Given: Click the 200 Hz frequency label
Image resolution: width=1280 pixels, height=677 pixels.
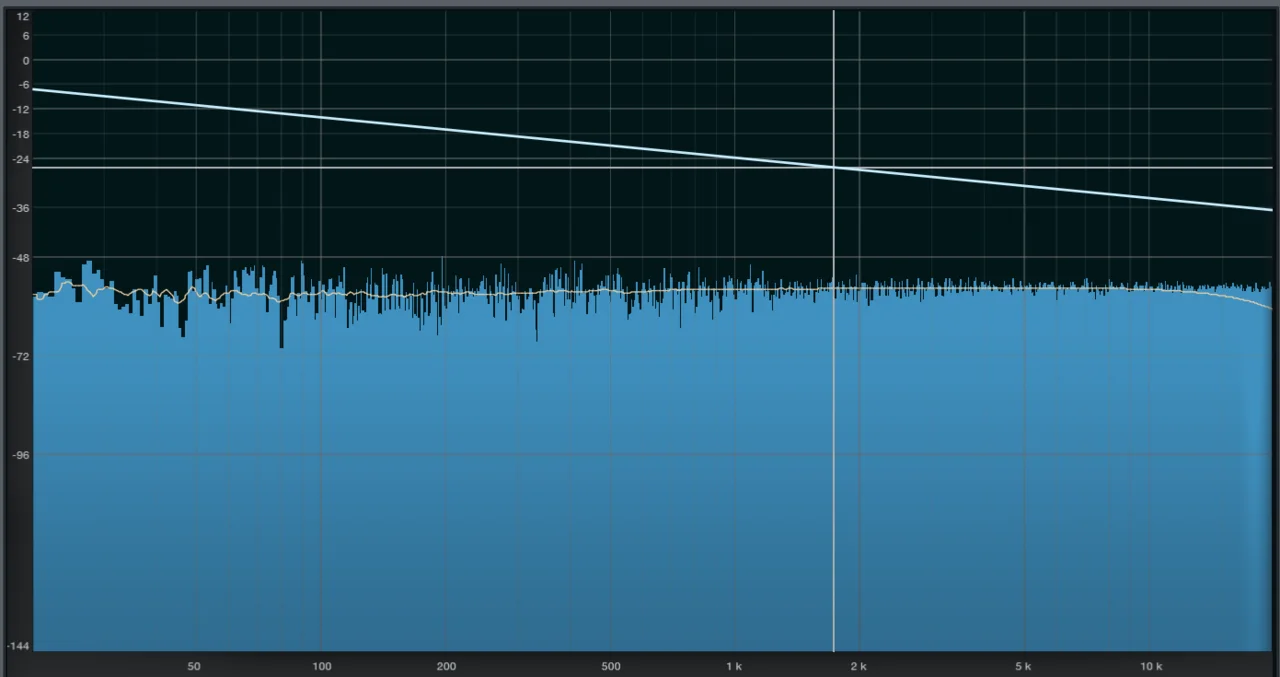Looking at the screenshot, I should pyautogui.click(x=446, y=665).
